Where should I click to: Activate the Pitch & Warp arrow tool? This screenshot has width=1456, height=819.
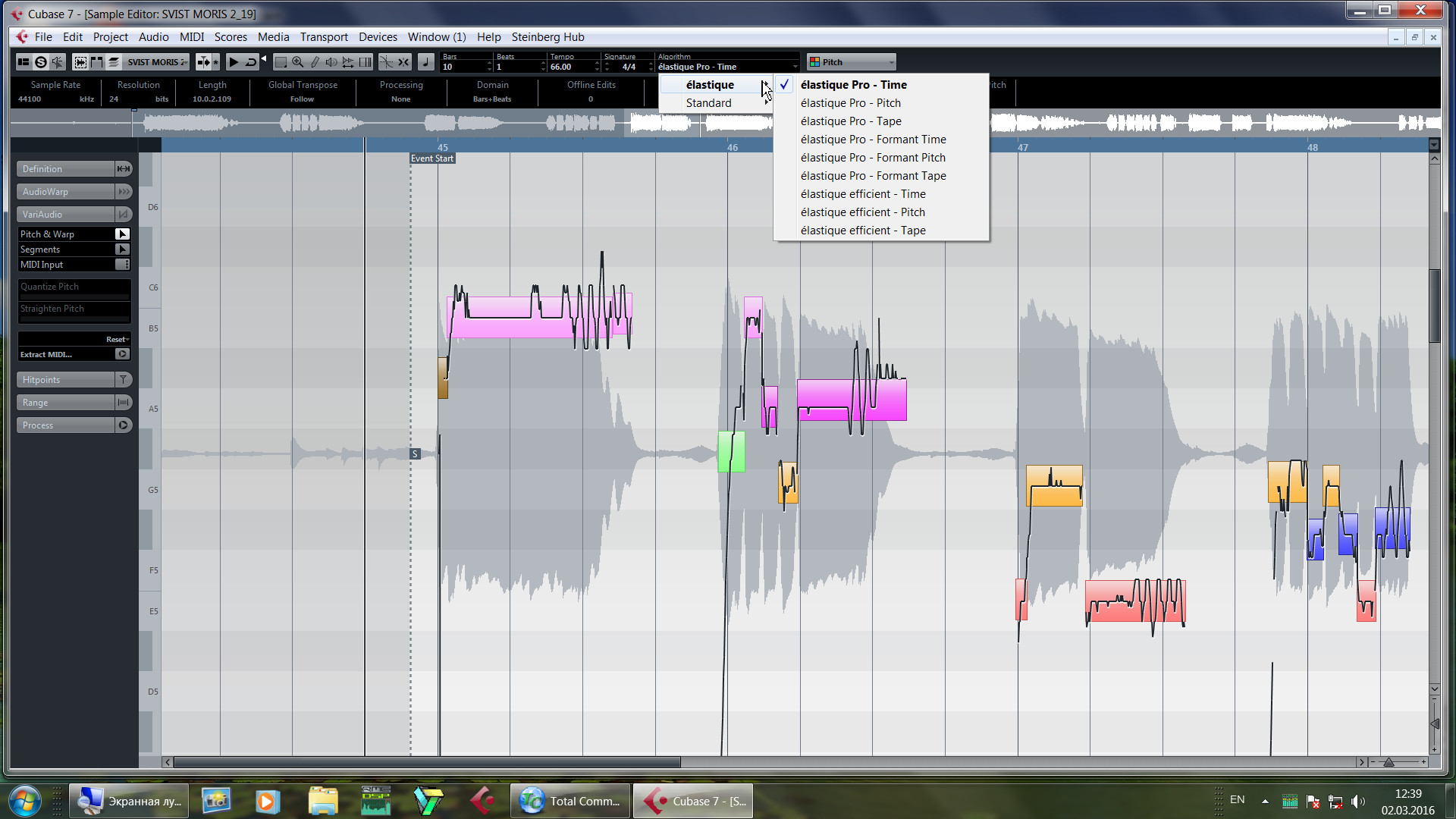click(x=122, y=234)
